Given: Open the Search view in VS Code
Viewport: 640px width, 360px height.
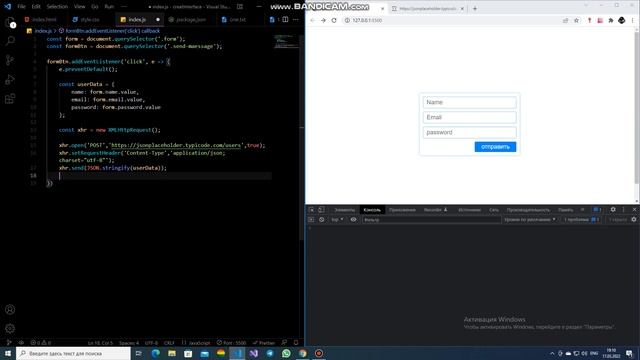Looking at the screenshot, I should [10, 41].
